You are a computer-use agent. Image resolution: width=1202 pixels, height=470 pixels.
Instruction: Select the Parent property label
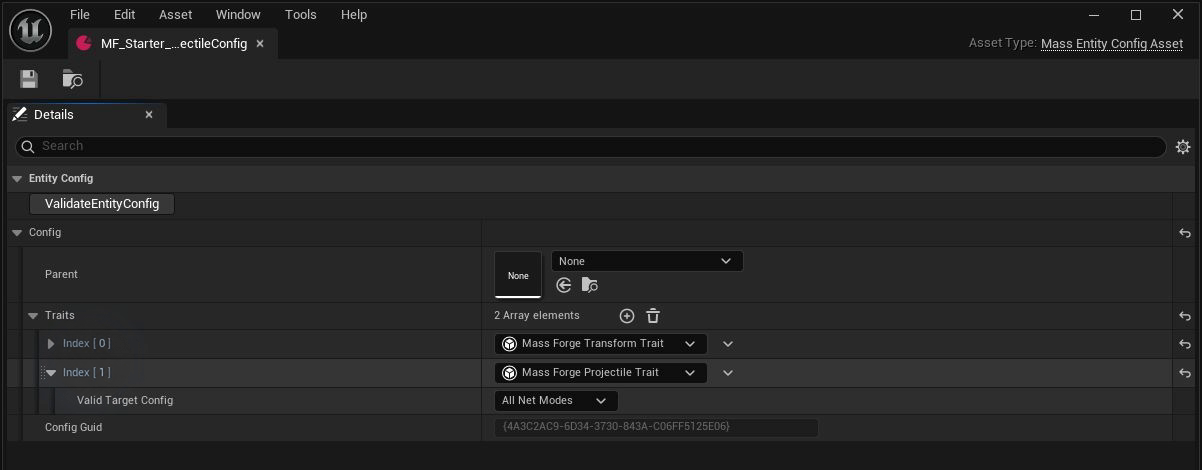(61, 275)
